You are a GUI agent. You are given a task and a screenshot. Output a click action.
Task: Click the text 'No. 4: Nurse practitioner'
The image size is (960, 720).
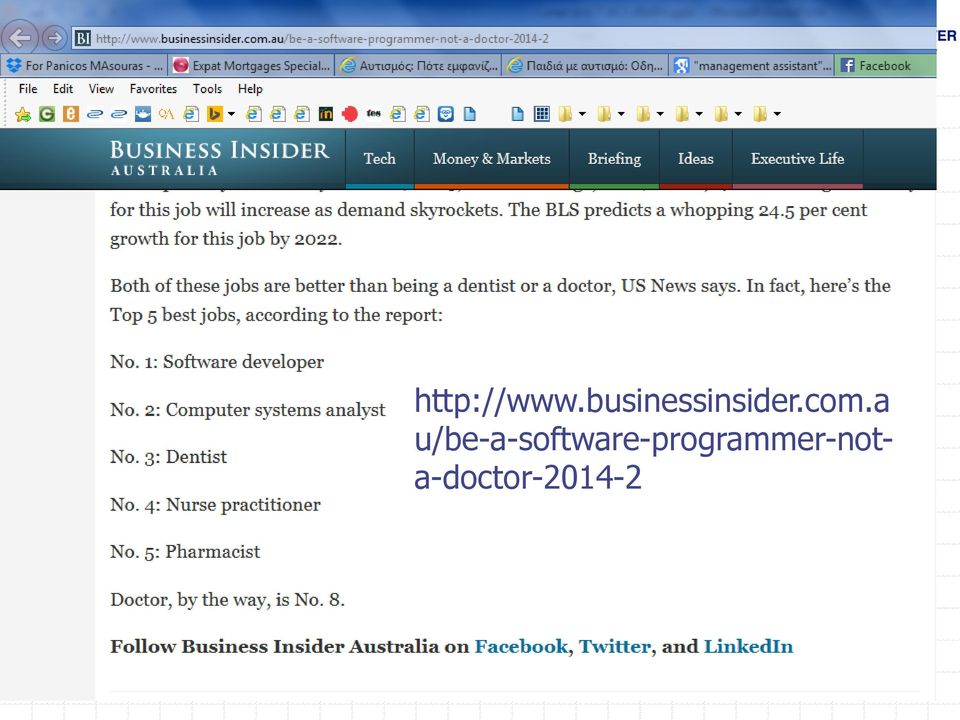point(215,504)
